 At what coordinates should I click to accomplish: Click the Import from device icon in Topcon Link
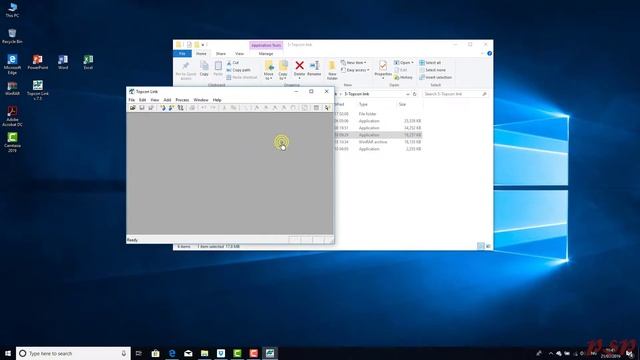pos(162,108)
